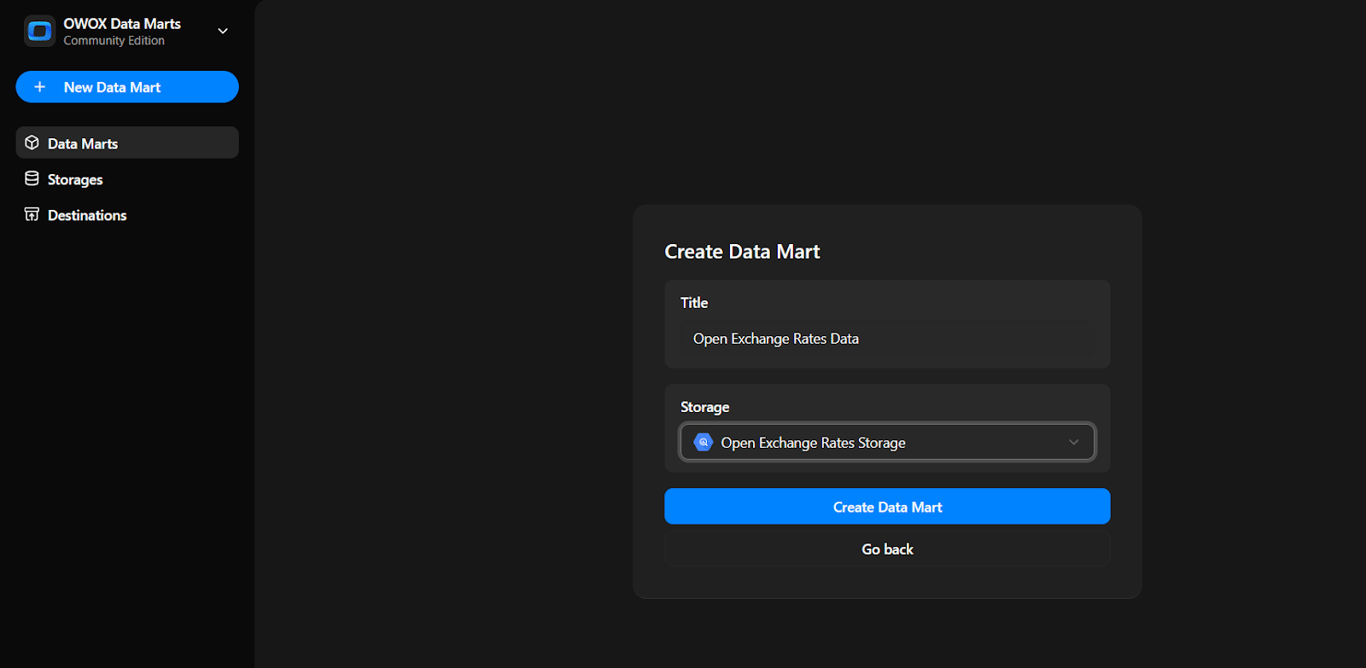The width and height of the screenshot is (1366, 668).
Task: Click the Destinations archive icon
Action: pos(32,215)
